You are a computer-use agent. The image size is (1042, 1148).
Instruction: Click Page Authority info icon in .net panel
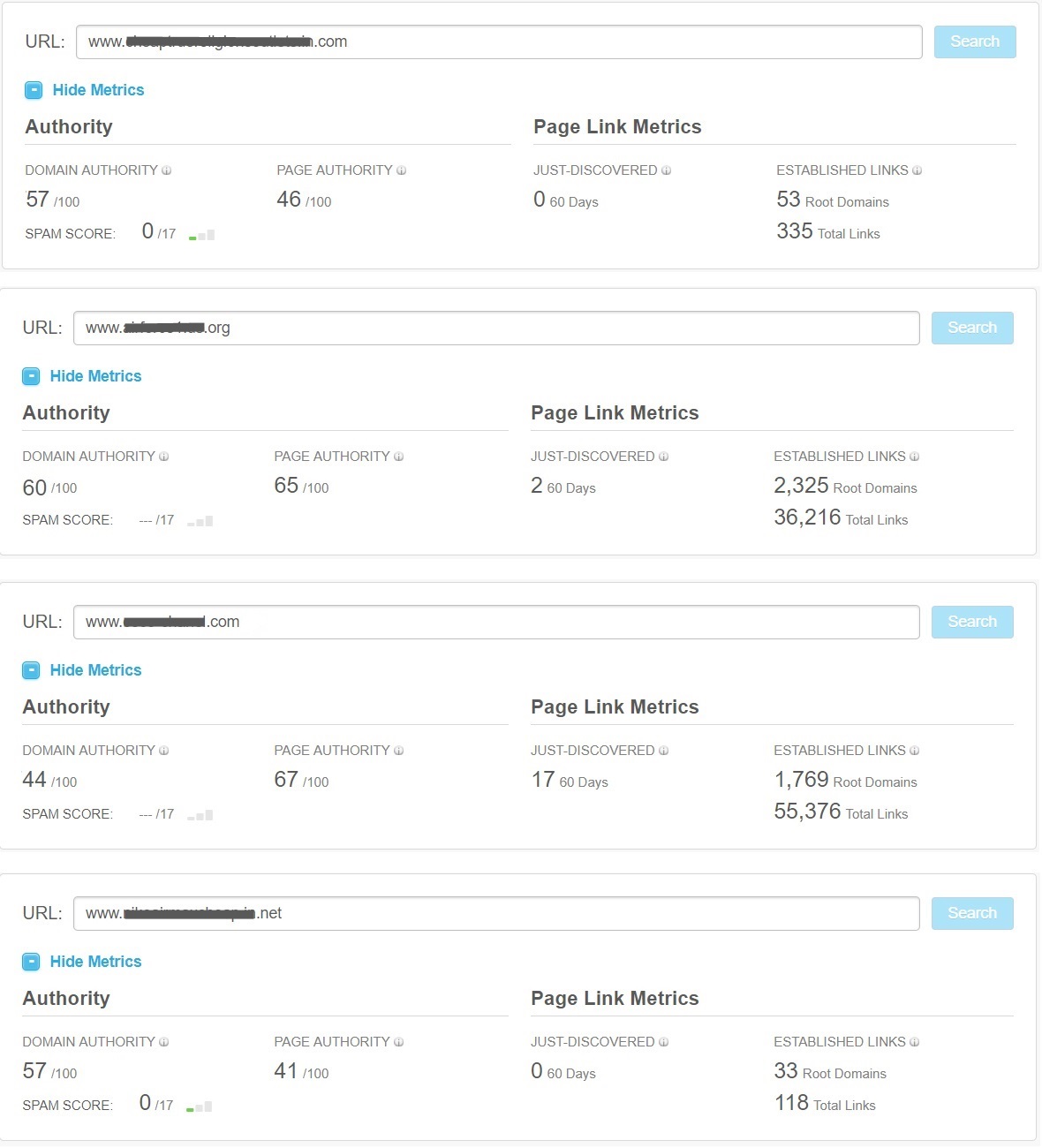click(398, 1042)
